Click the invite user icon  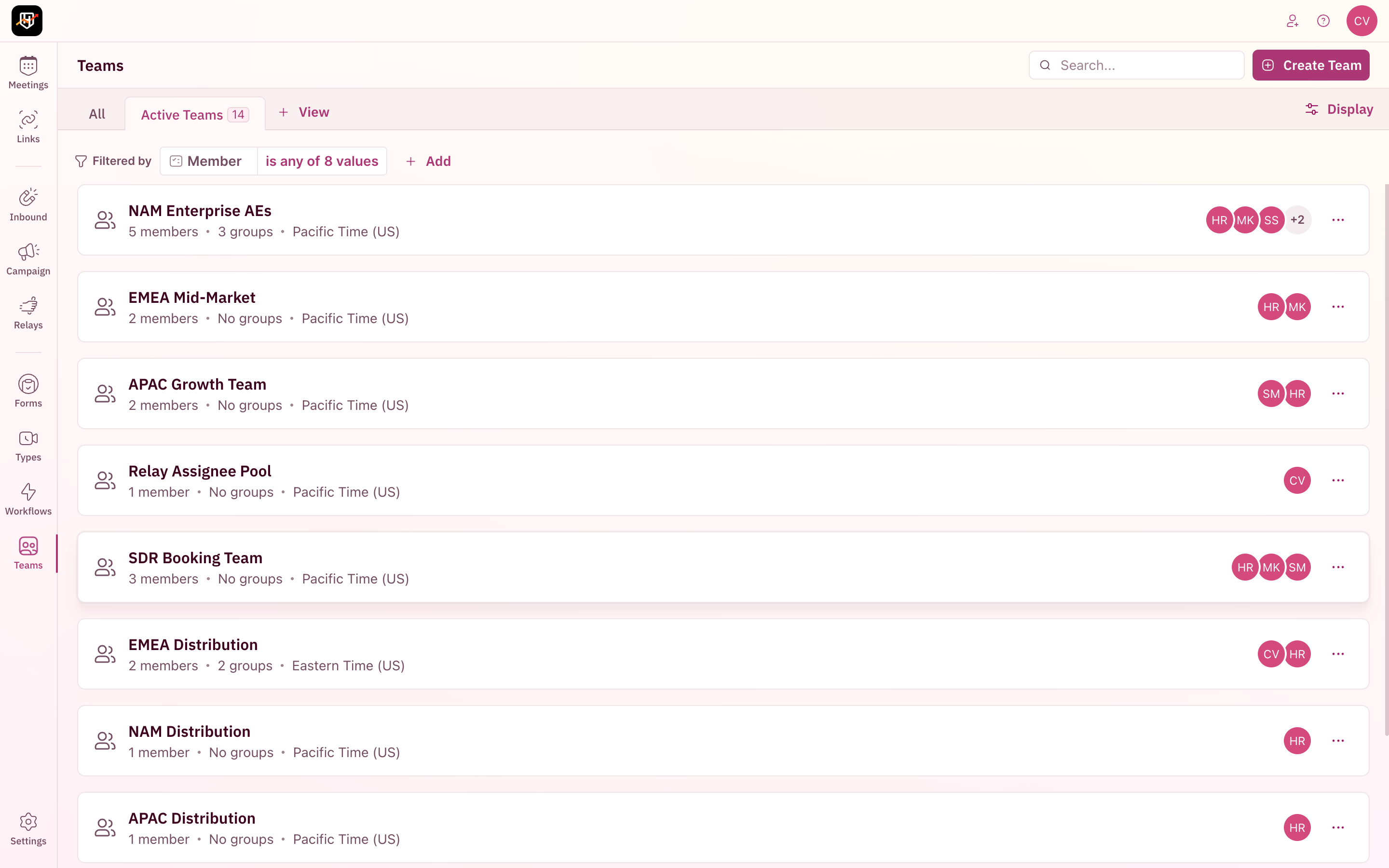1292,21
